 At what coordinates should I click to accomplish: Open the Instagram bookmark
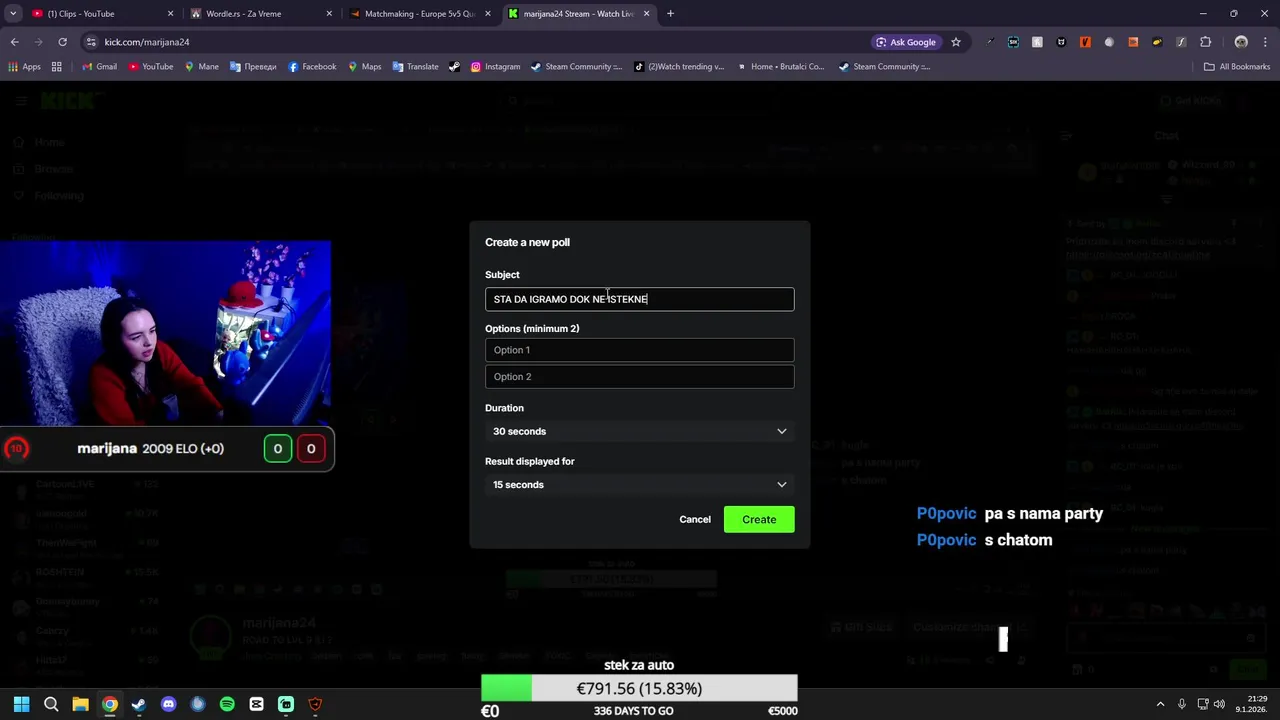pos(496,67)
